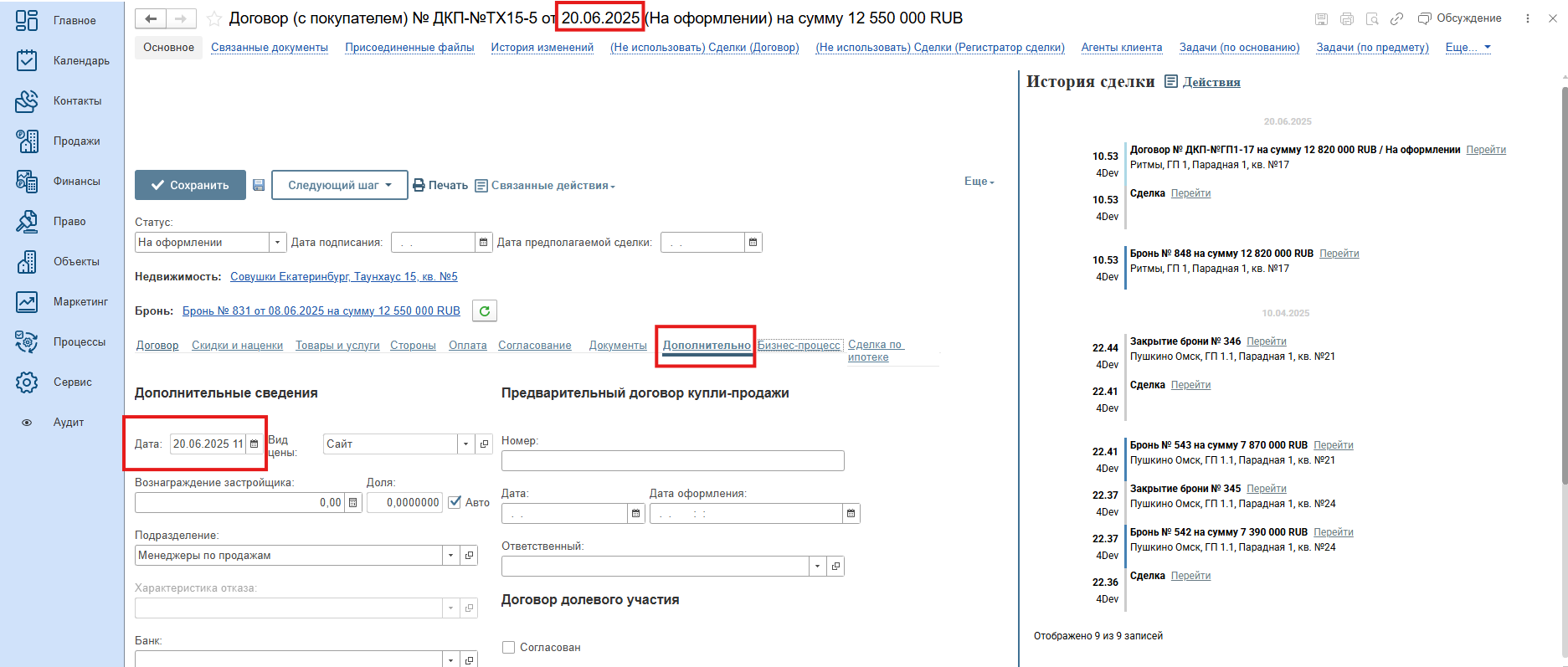
Task: Open the Бронь № 831 link
Action: click(321, 311)
